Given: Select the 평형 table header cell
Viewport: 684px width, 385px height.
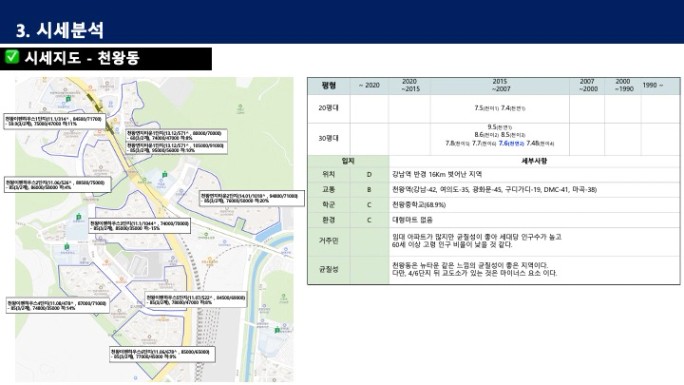Looking at the screenshot, I should (328, 85).
